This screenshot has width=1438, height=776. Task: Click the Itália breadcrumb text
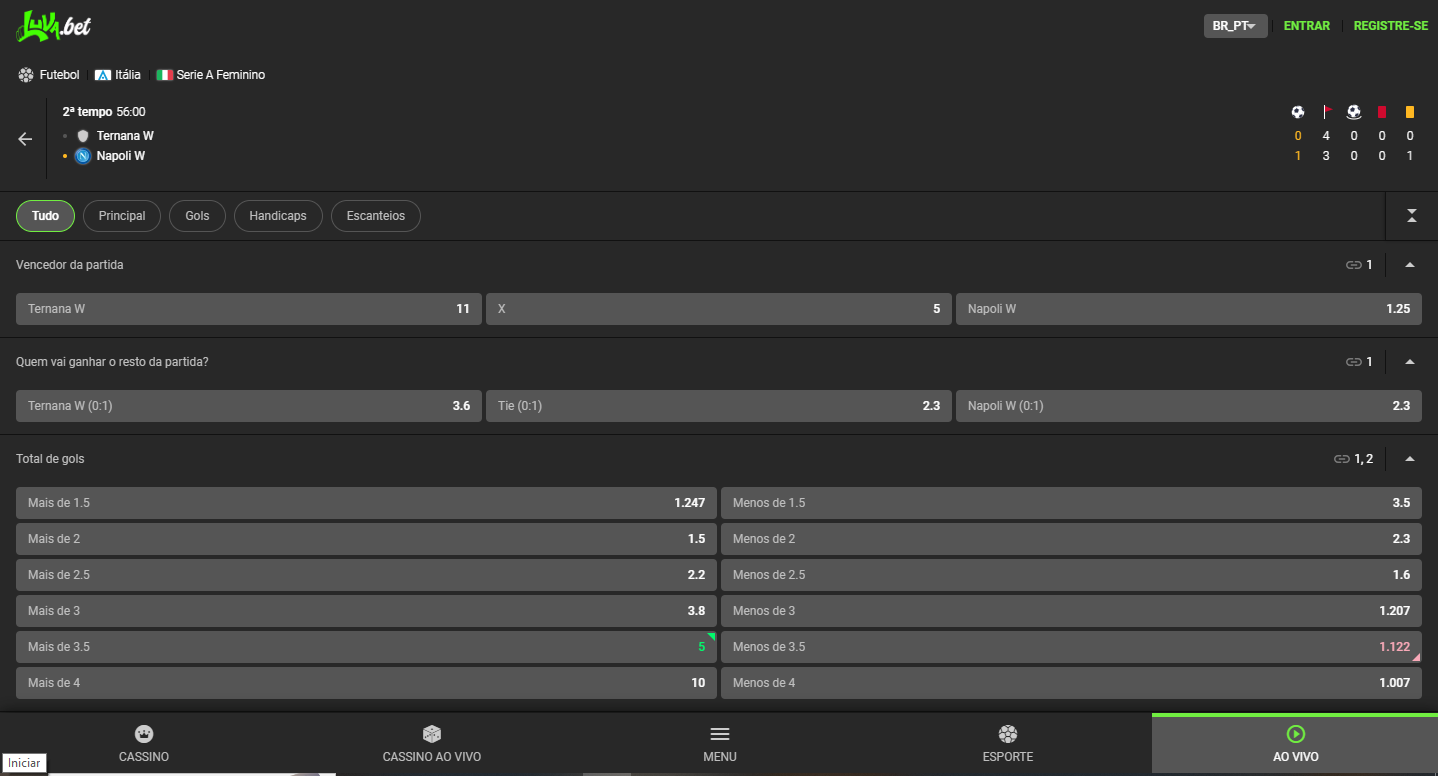128,75
